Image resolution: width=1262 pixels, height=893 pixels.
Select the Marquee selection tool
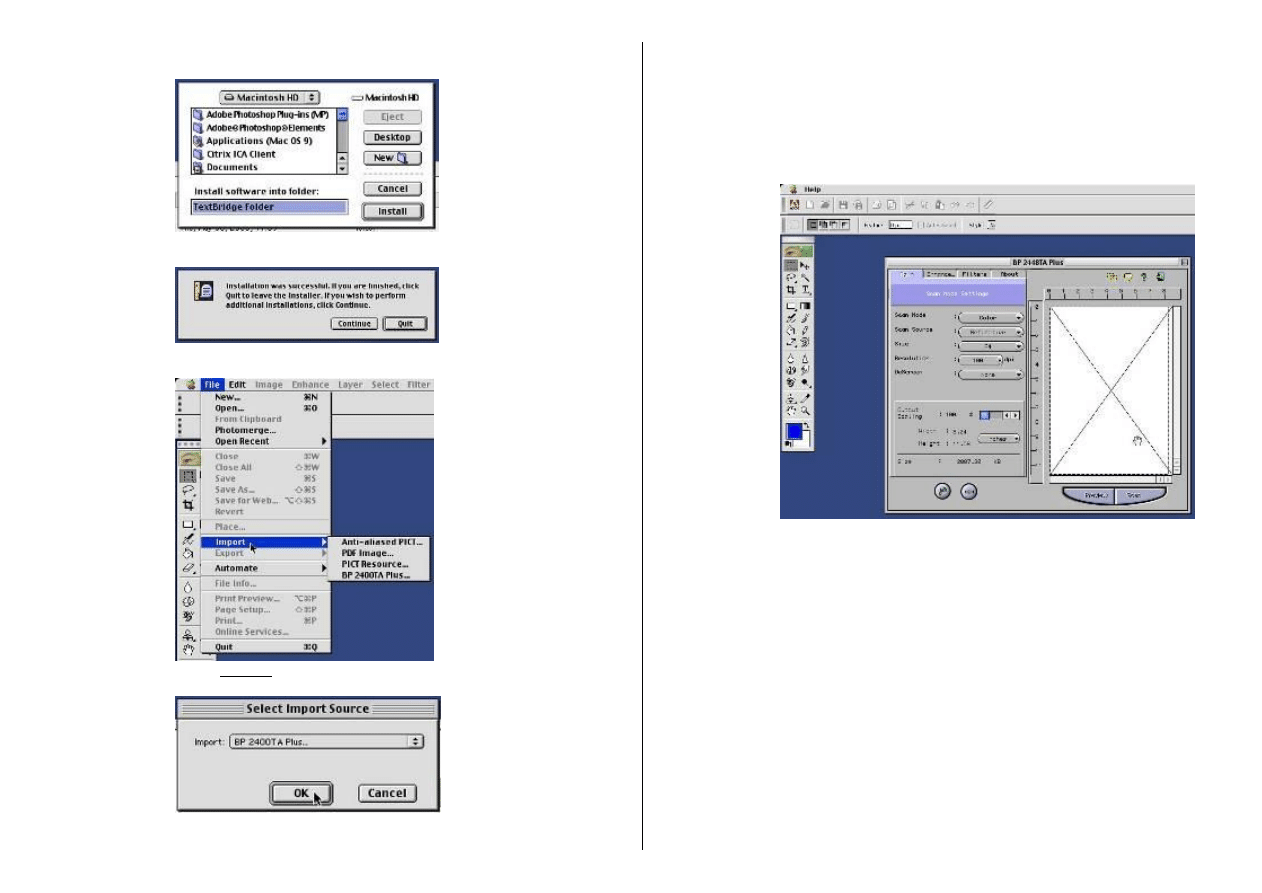click(791, 265)
